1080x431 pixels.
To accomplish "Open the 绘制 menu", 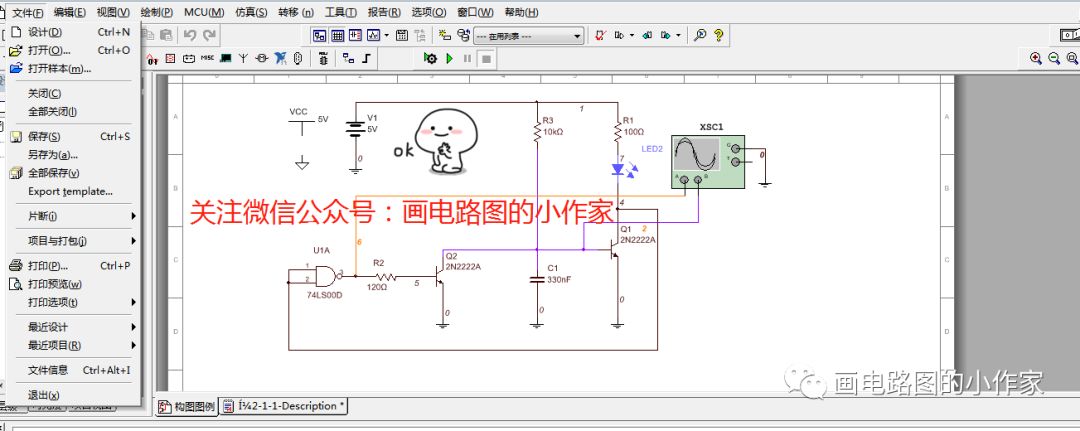I will [156, 12].
